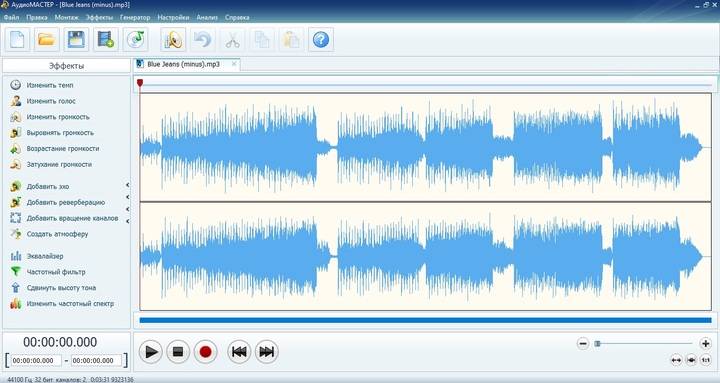Viewport: 720px width, 383px height.
Task: Open the Монтаж menu
Action: (x=67, y=17)
